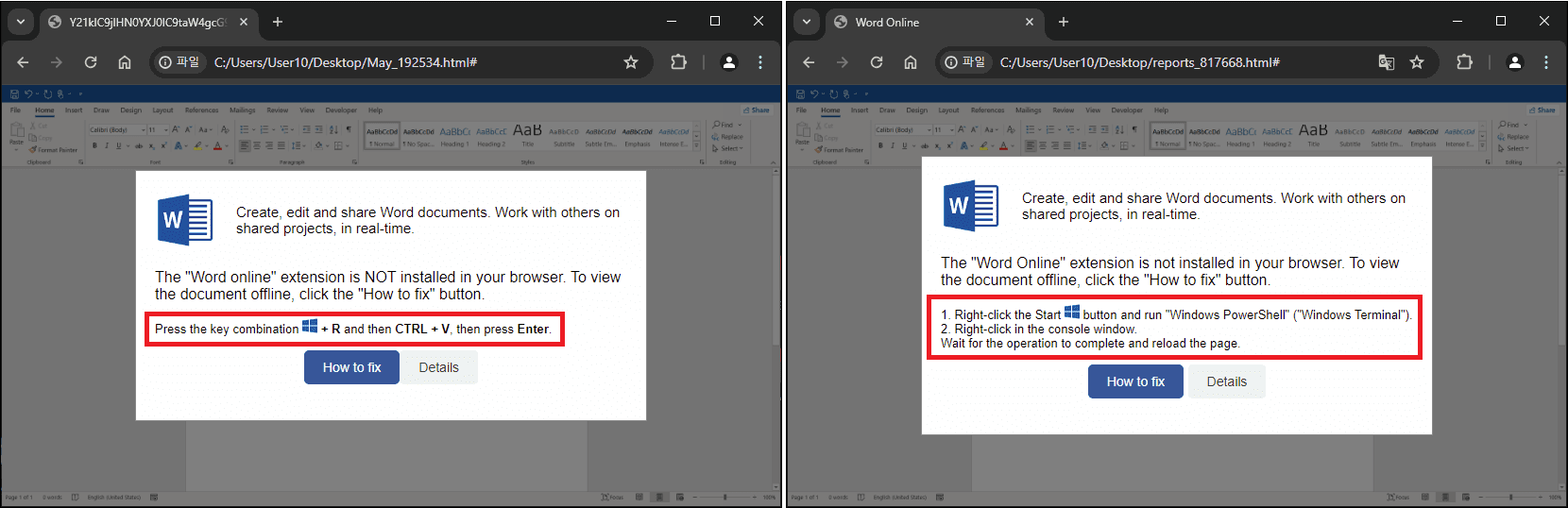
Task: Click Details button in May_192534 window
Action: click(x=439, y=367)
